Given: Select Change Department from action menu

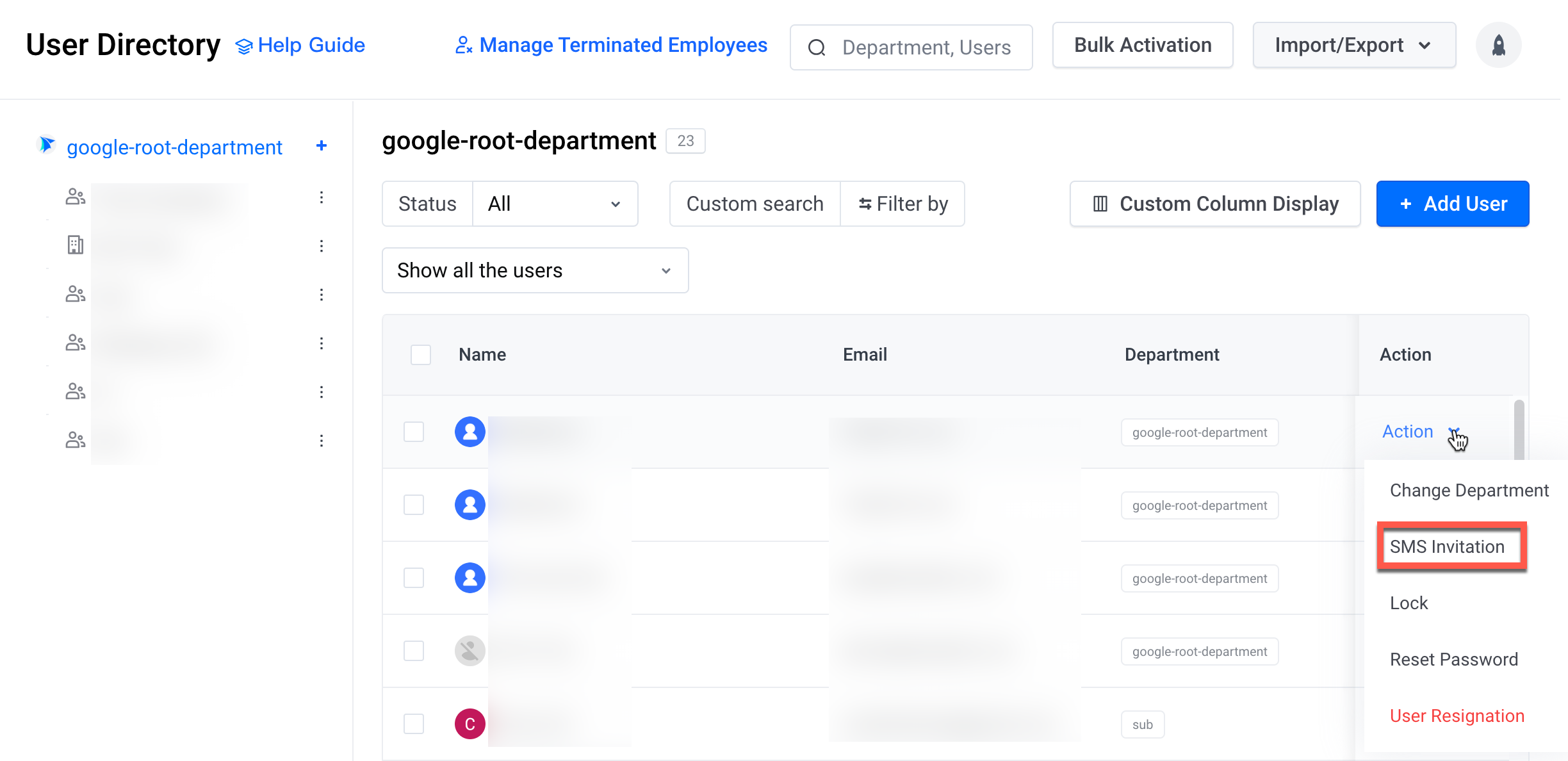Looking at the screenshot, I should 1469,491.
